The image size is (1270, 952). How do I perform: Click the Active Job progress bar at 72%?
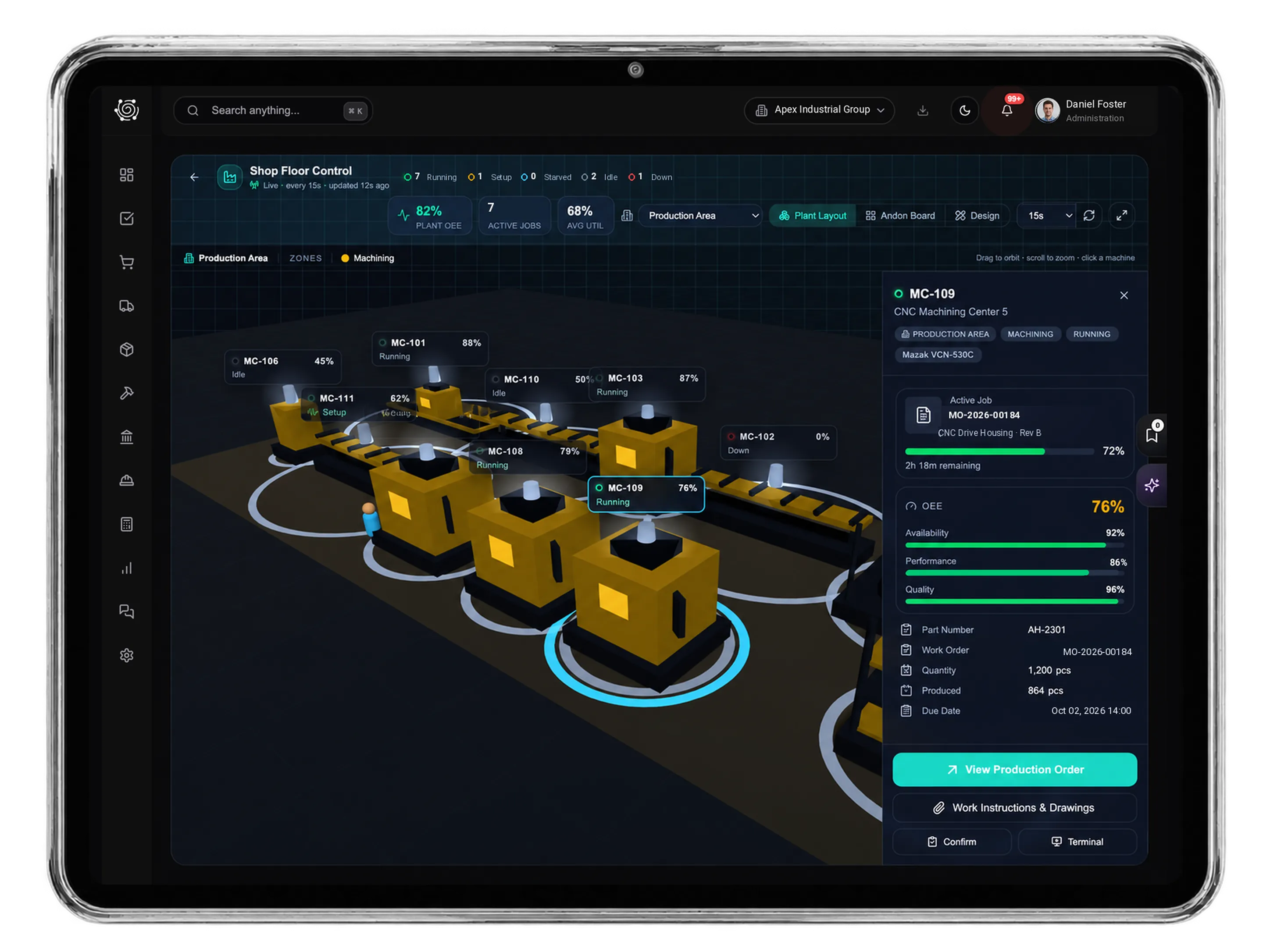[x=999, y=451]
